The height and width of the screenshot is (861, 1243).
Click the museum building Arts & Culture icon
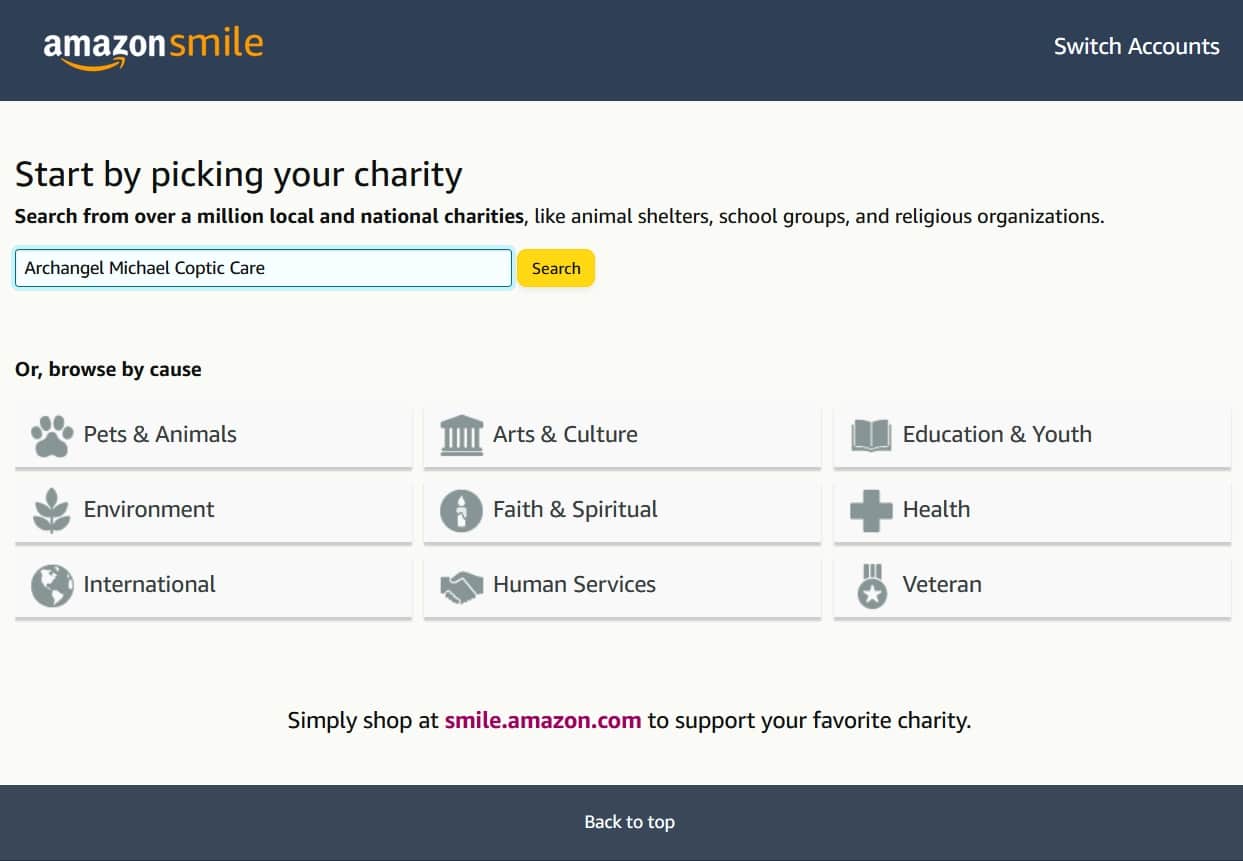tap(461, 436)
